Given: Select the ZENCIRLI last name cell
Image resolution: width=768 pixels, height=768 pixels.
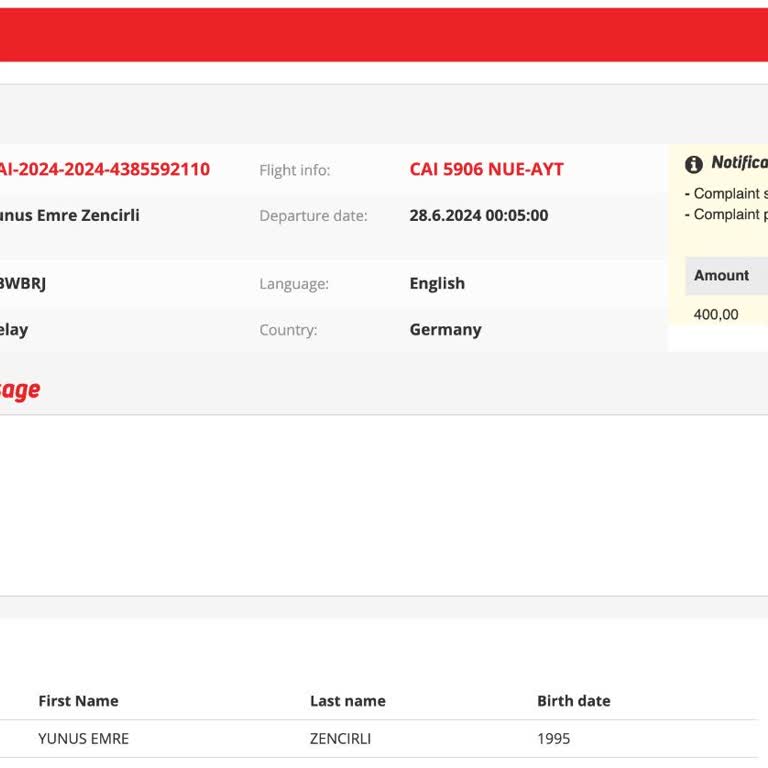Looking at the screenshot, I should (340, 739).
